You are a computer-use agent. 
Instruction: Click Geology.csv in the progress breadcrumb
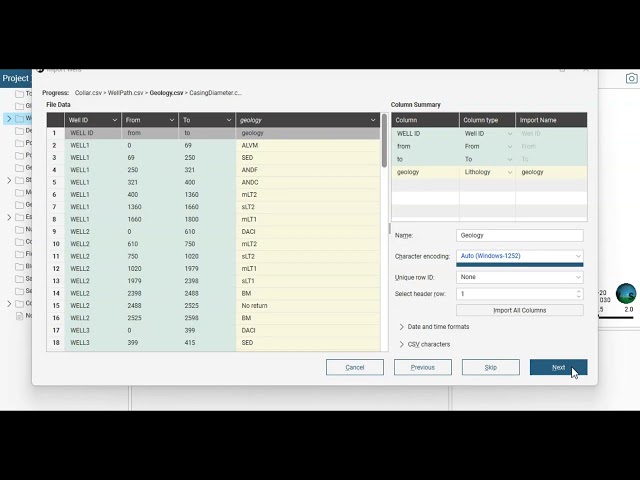[166, 93]
